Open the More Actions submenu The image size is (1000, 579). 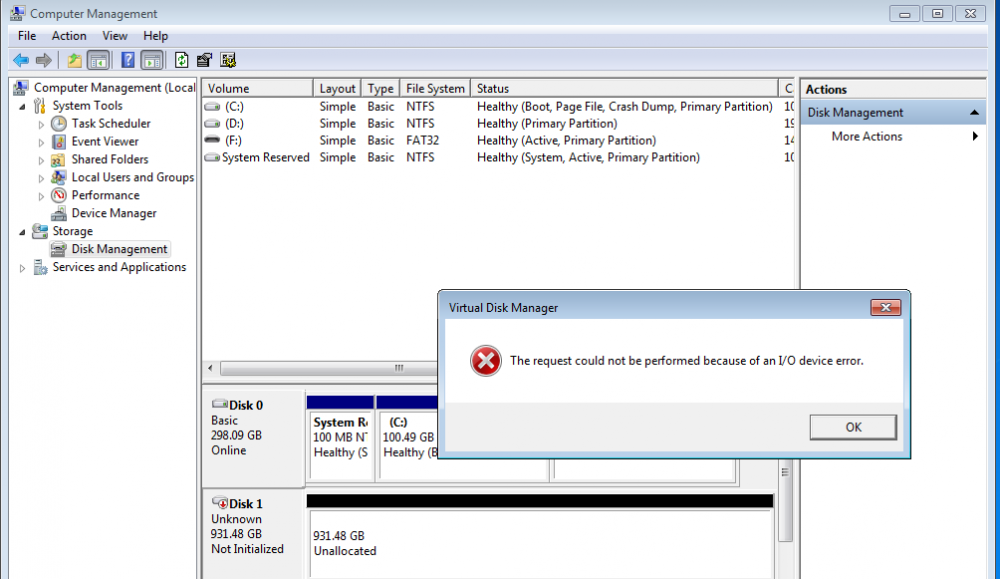click(x=893, y=136)
